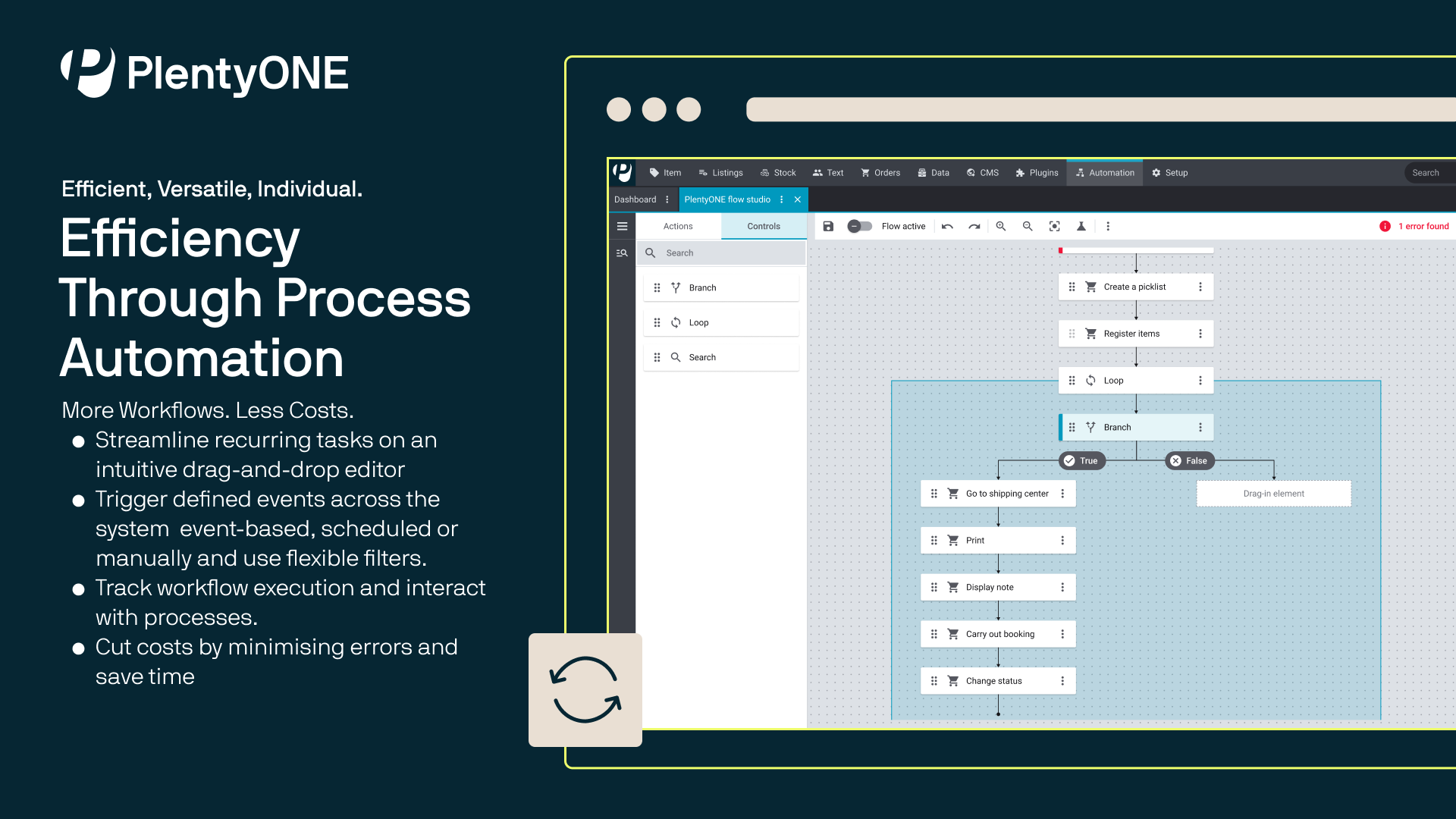Select the False branch pill
This screenshot has width=1456, height=819.
[x=1189, y=460]
